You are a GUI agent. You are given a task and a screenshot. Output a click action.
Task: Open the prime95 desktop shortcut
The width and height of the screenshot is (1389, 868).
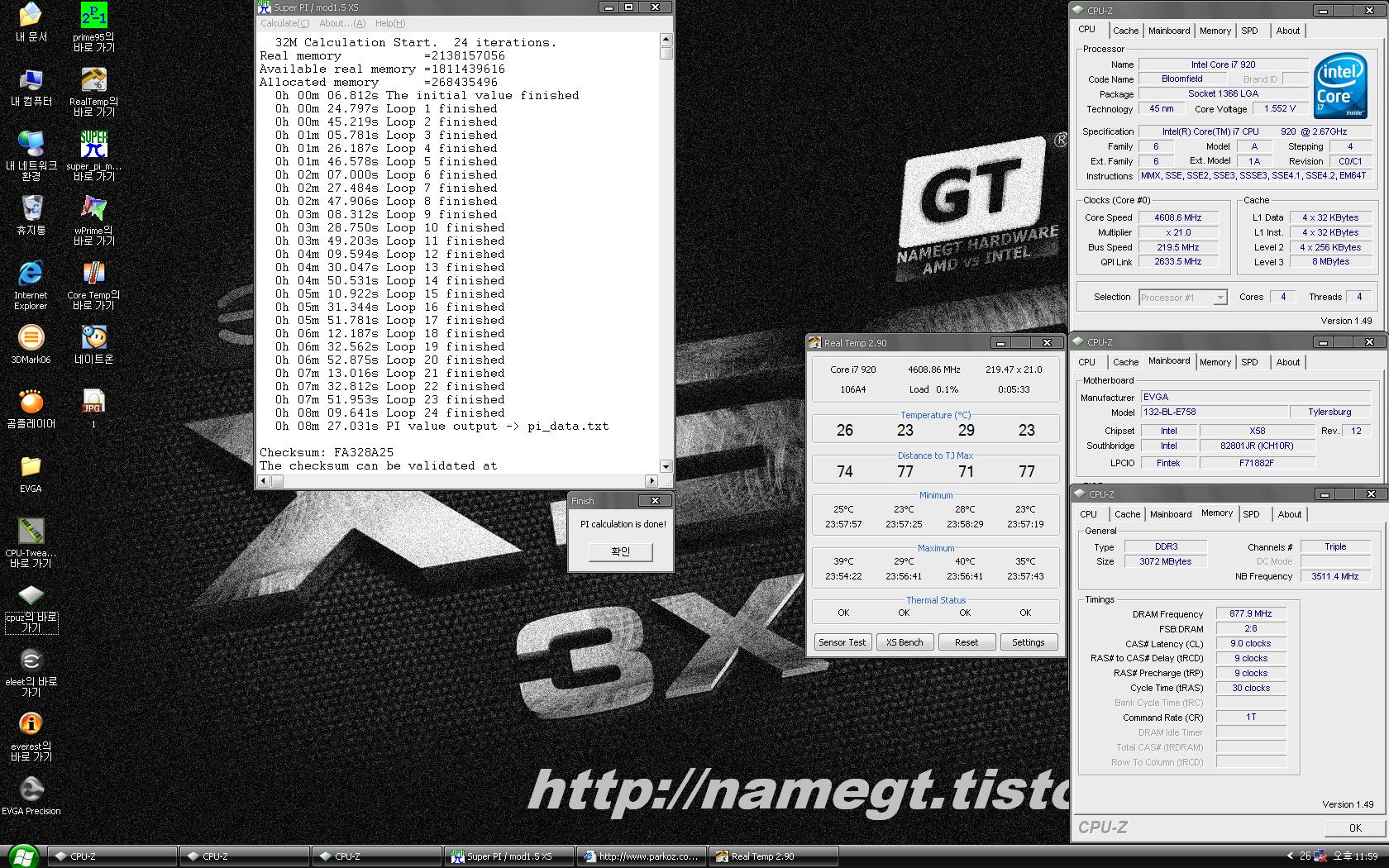93,27
